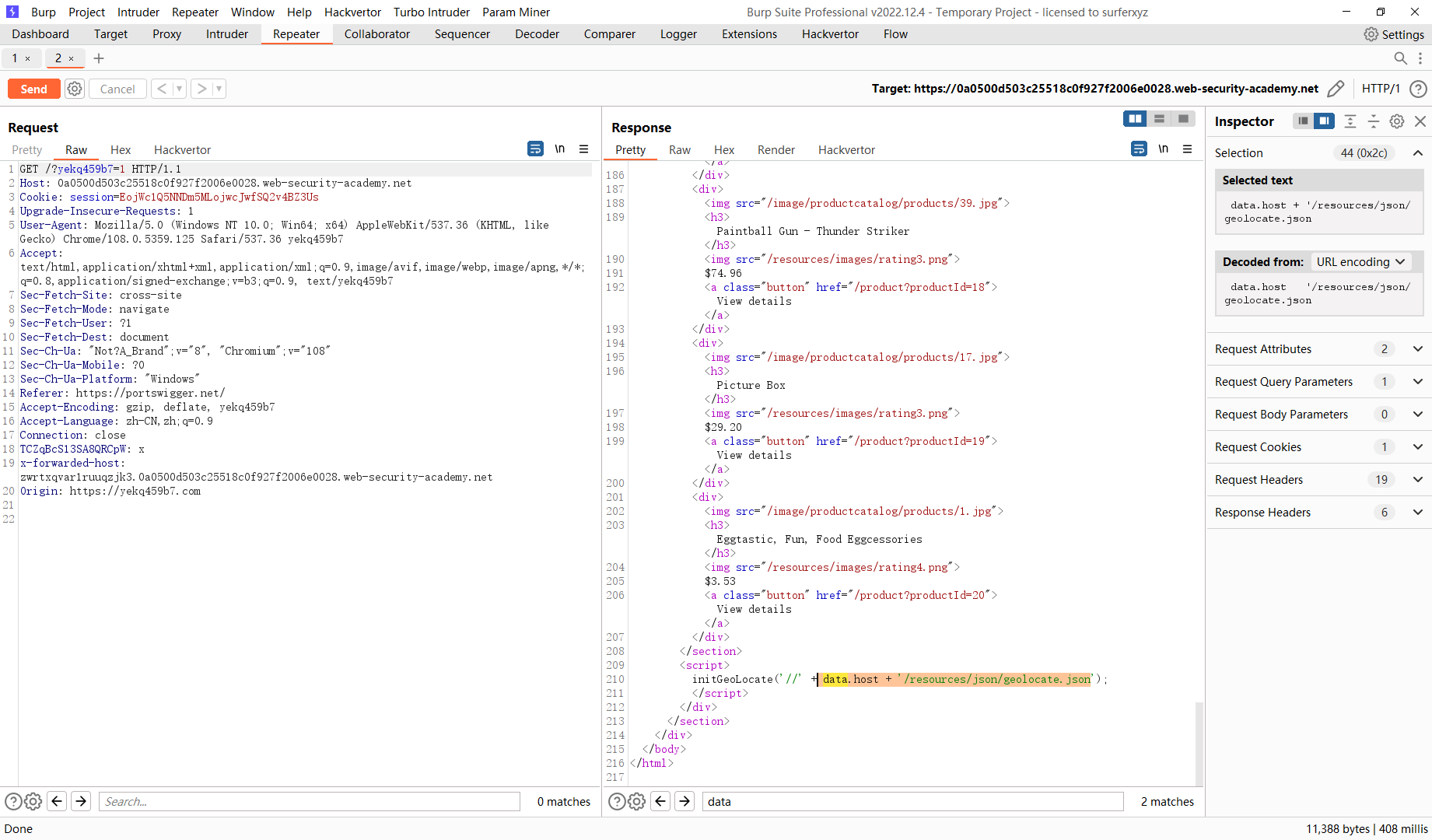Open the Turbo Intruder menu

[432, 12]
